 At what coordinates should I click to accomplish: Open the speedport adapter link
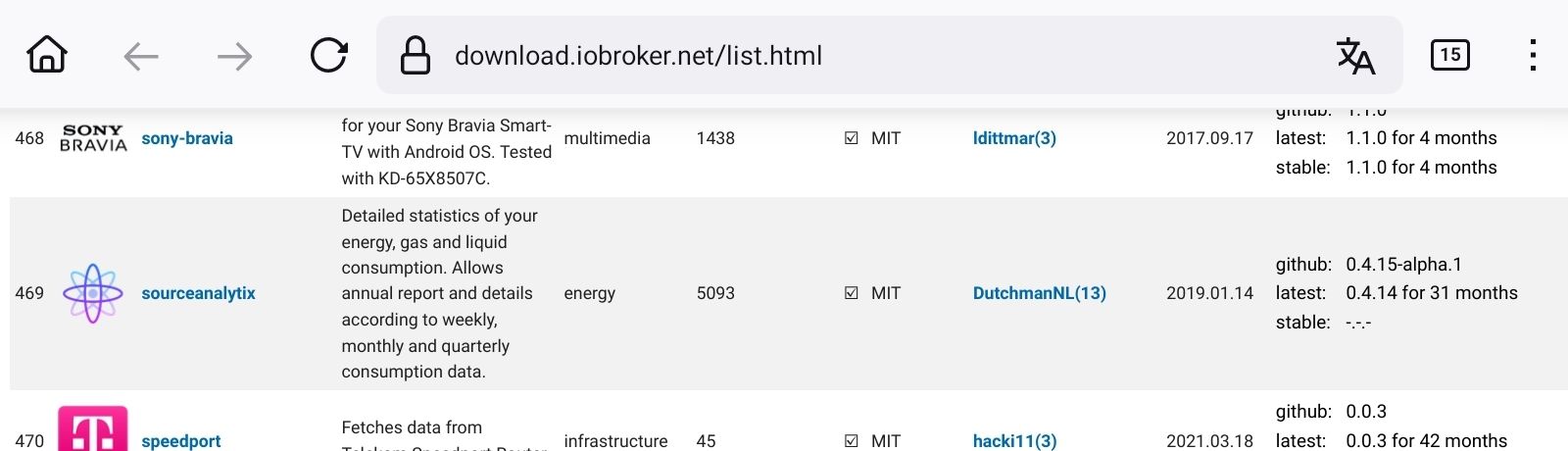181,441
